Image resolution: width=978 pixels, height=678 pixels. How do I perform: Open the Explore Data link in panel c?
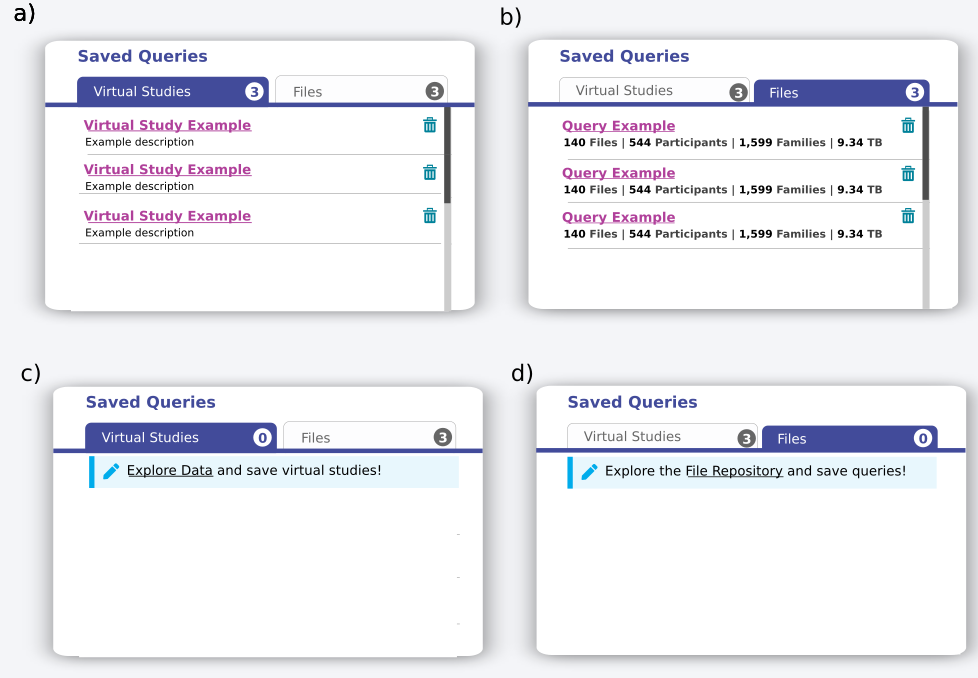(x=169, y=470)
